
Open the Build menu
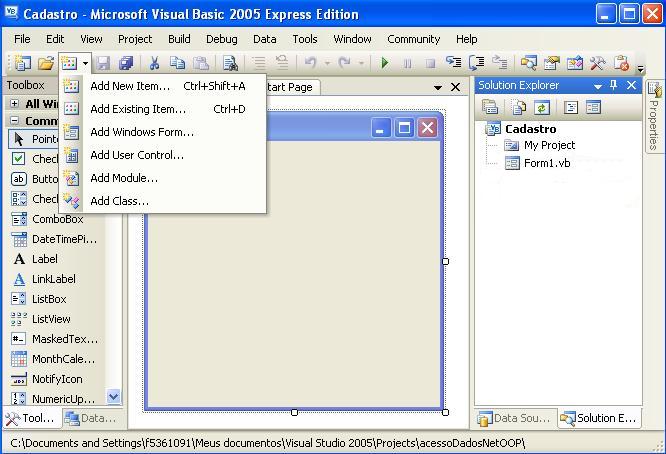pyautogui.click(x=179, y=39)
